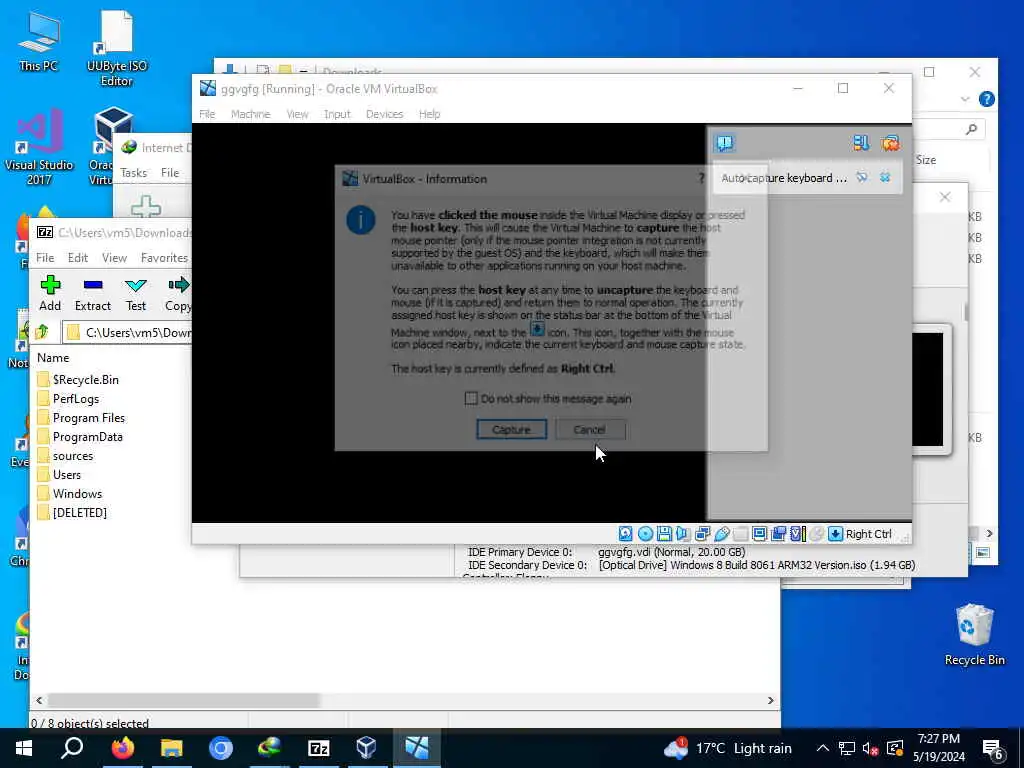Open the Visual Studio 2017 desktop shortcut

pos(39,147)
